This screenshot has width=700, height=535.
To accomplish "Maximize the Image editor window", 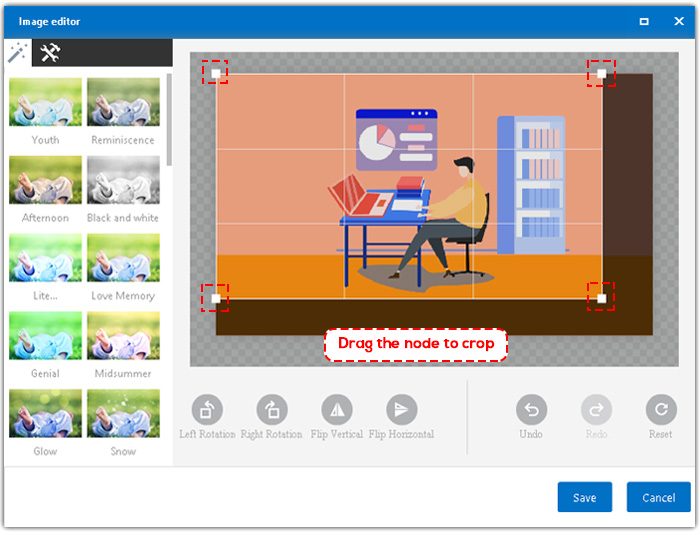I will click(644, 21).
